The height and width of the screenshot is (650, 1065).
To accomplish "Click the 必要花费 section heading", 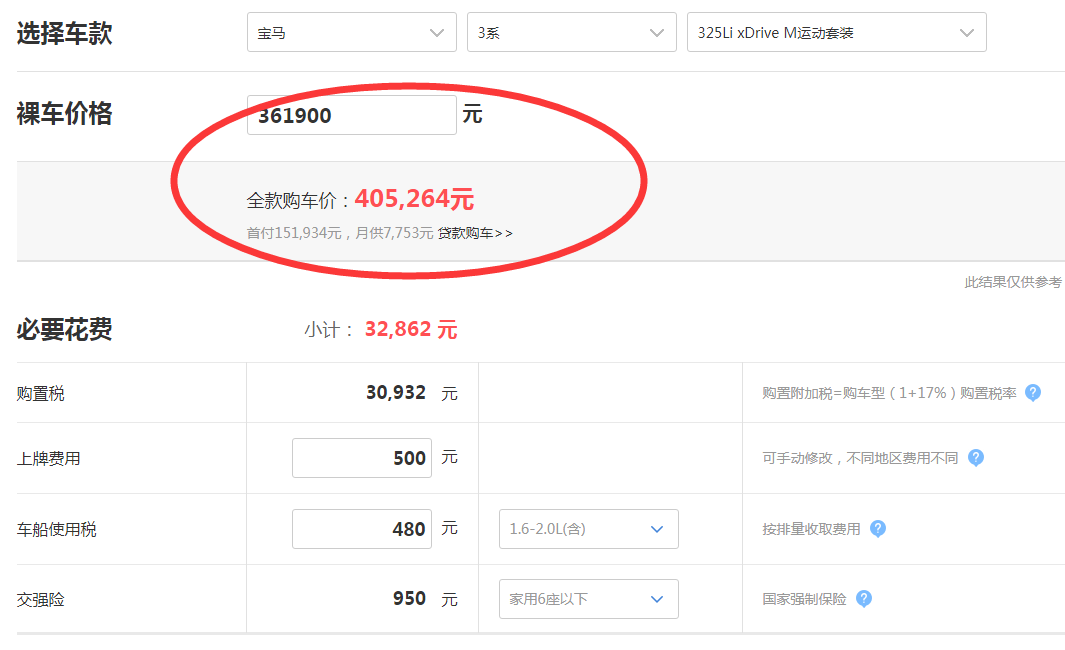I will 65,329.
